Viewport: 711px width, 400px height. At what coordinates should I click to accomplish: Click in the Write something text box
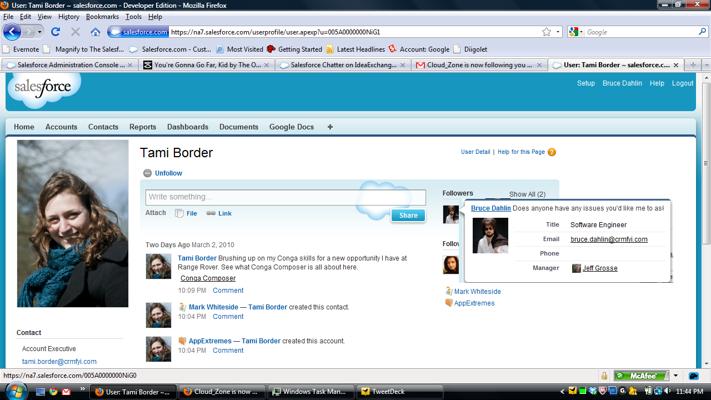point(285,197)
